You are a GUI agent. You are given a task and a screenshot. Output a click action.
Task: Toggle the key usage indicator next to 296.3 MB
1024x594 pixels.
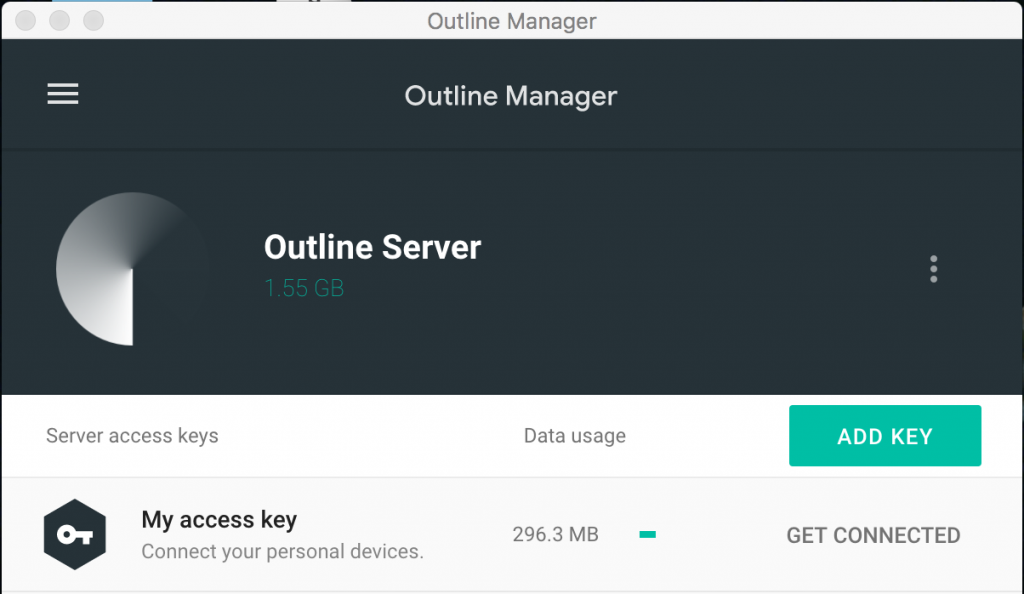point(647,534)
